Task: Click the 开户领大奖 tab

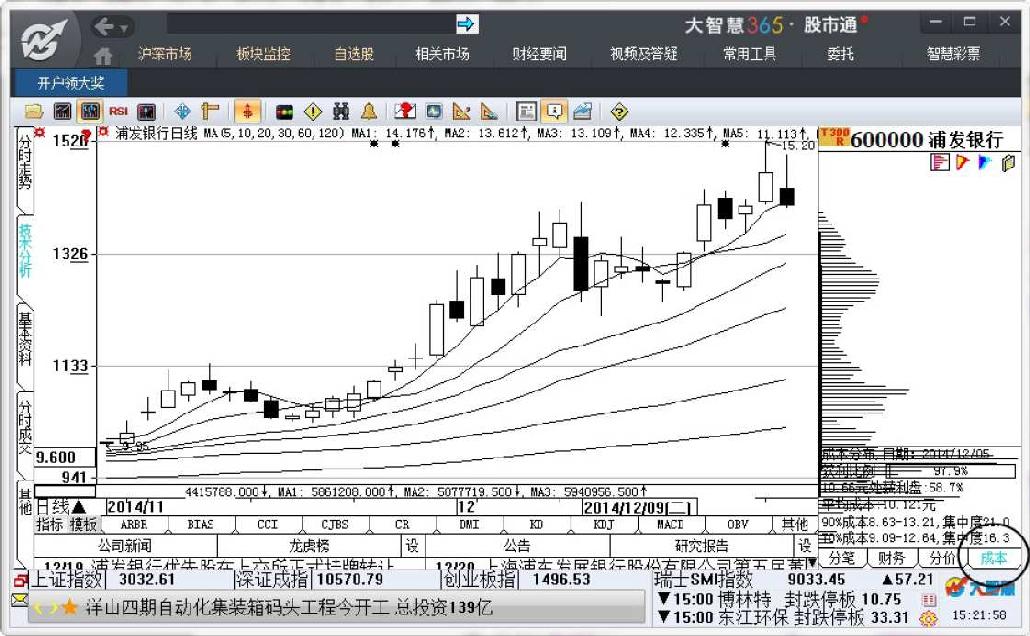Action: point(70,83)
